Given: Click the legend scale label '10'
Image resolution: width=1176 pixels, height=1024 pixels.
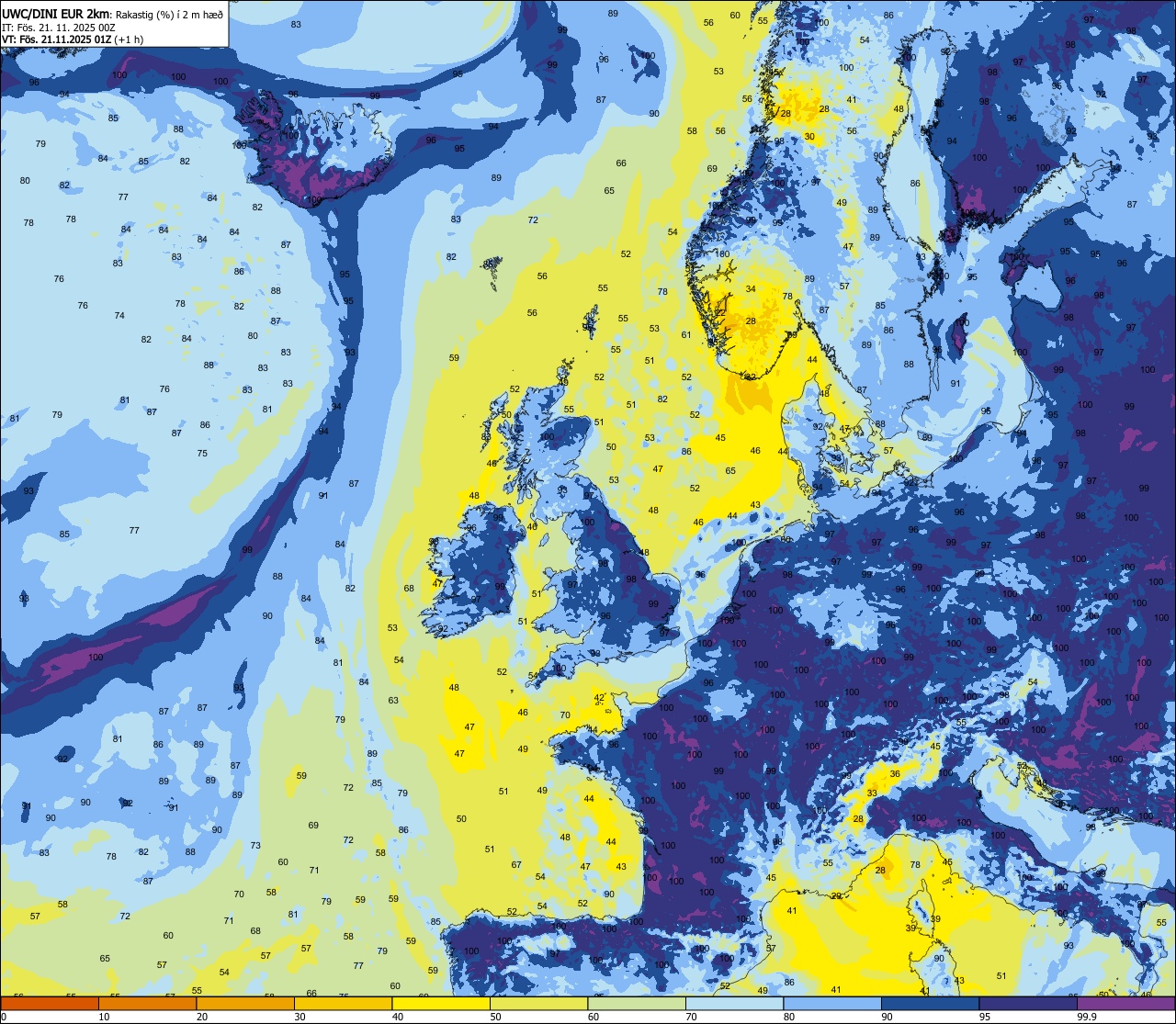Looking at the screenshot, I should pyautogui.click(x=104, y=1017).
